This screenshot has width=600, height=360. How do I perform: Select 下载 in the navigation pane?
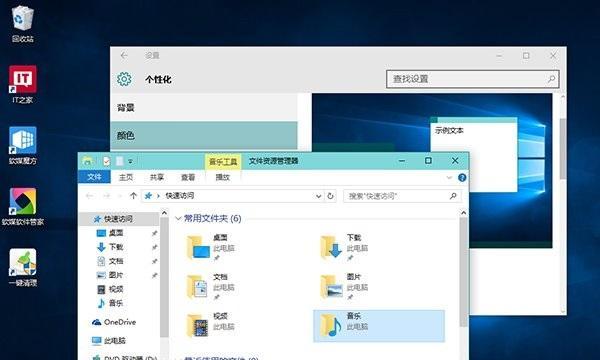tap(116, 247)
